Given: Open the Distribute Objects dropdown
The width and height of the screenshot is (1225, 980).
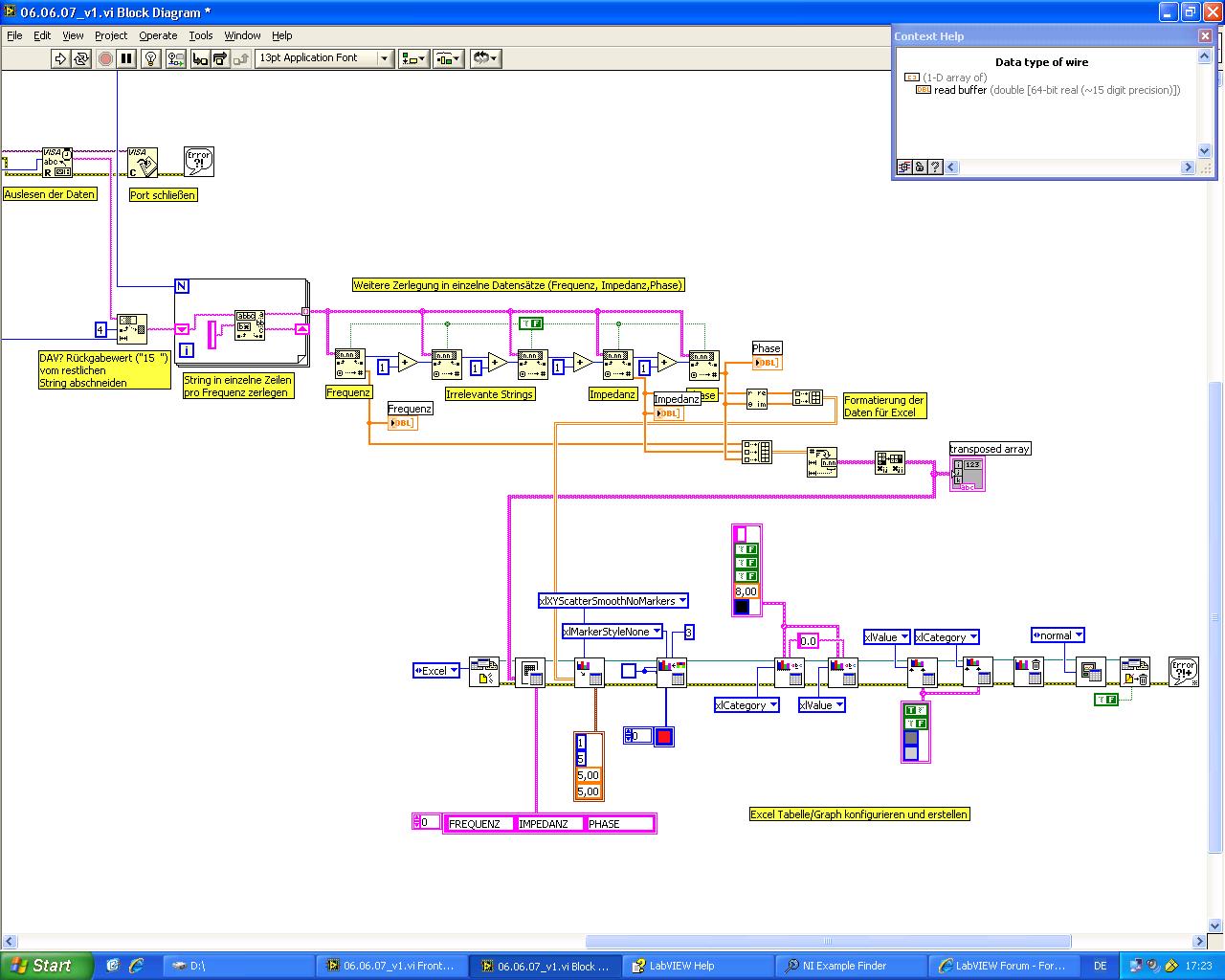Looking at the screenshot, I should [448, 58].
